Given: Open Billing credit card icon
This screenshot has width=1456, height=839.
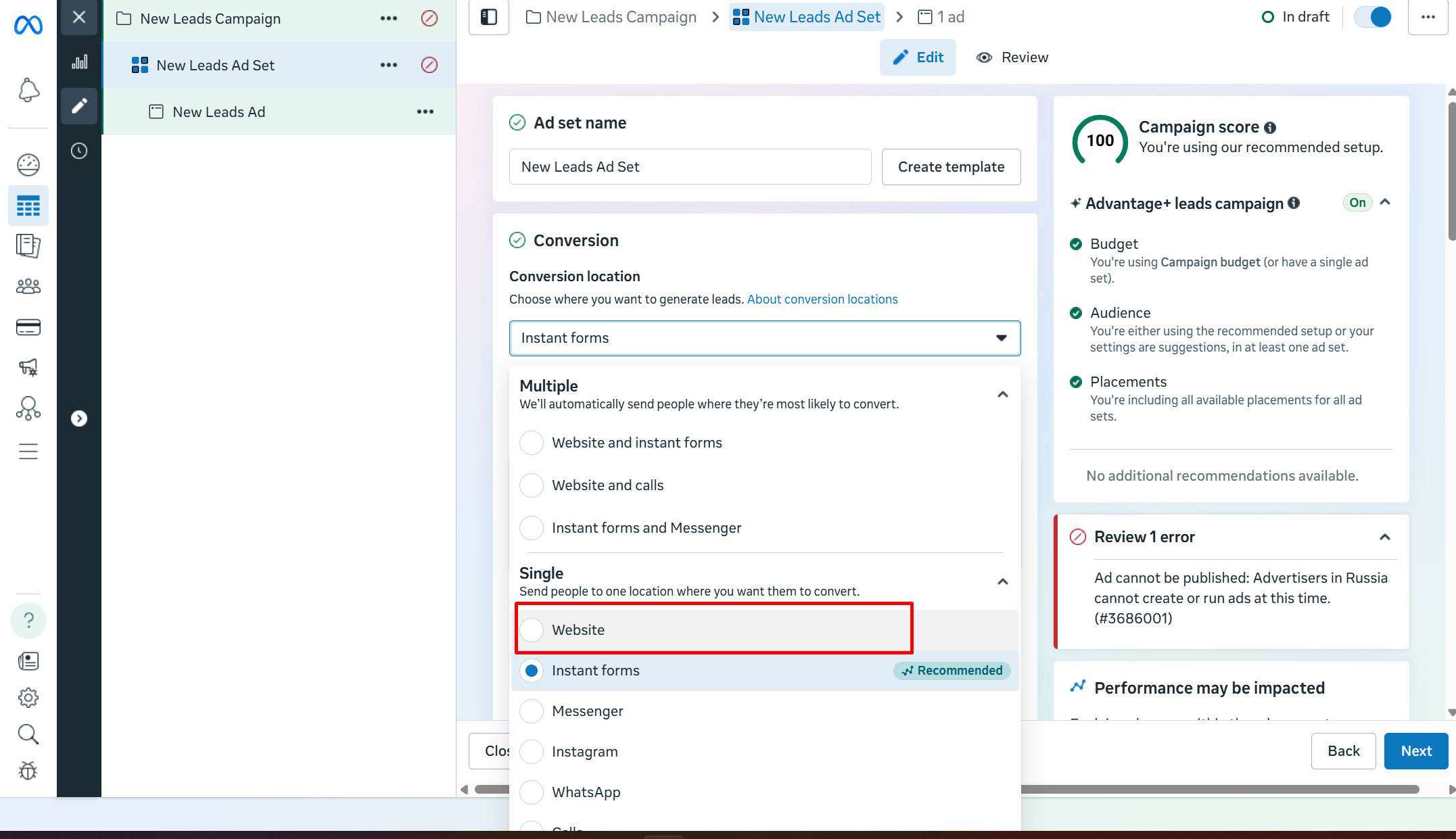Looking at the screenshot, I should click(x=28, y=327).
